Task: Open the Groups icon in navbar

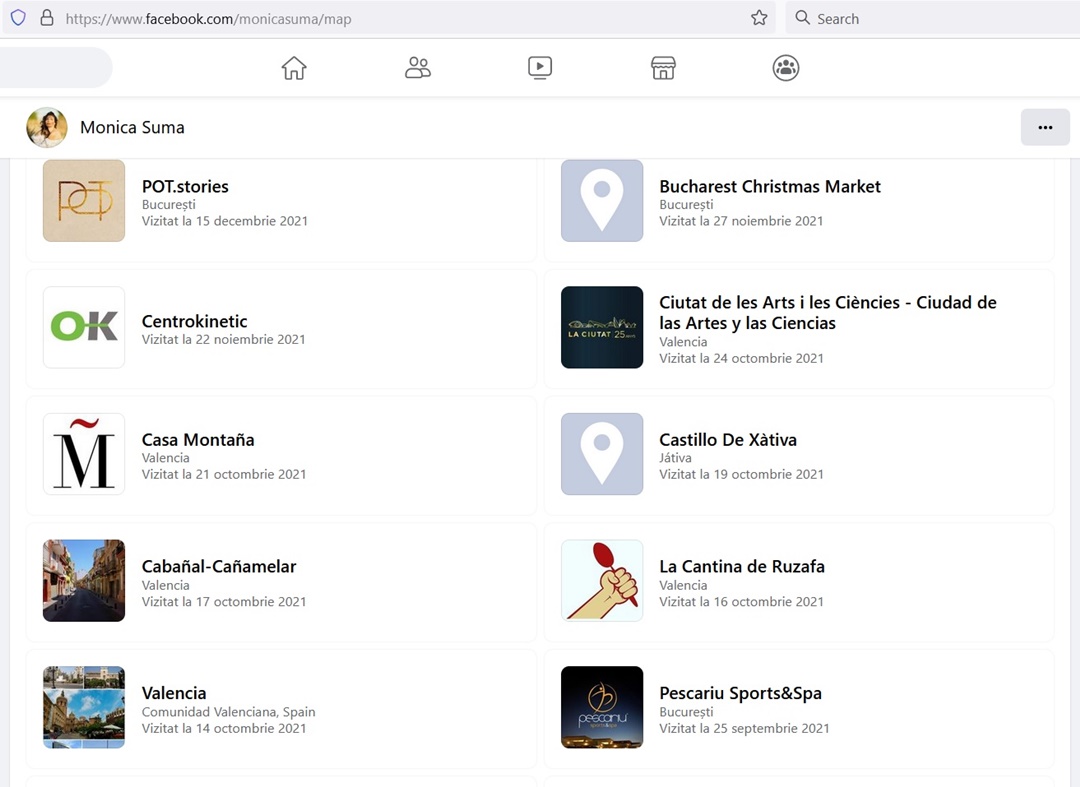Action: point(786,68)
